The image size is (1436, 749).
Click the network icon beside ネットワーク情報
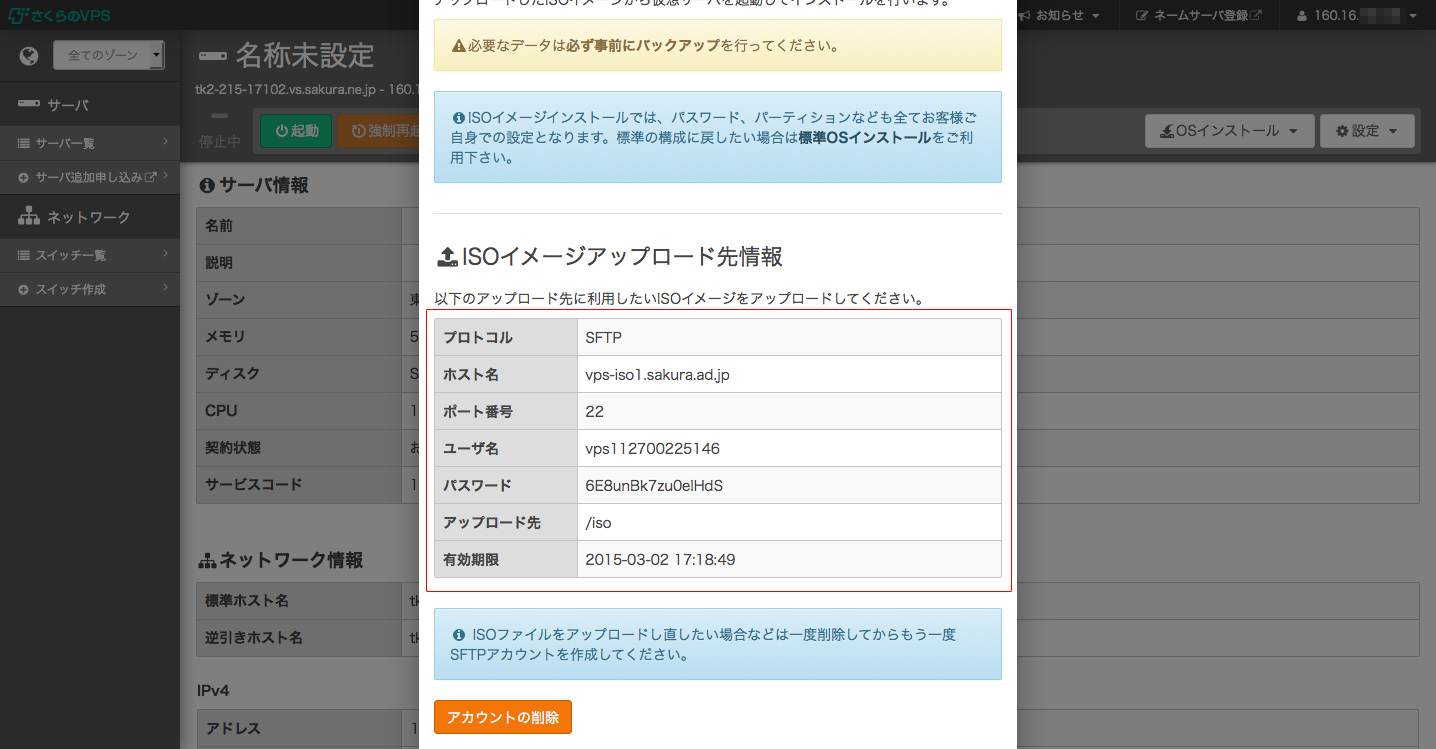[x=207, y=561]
